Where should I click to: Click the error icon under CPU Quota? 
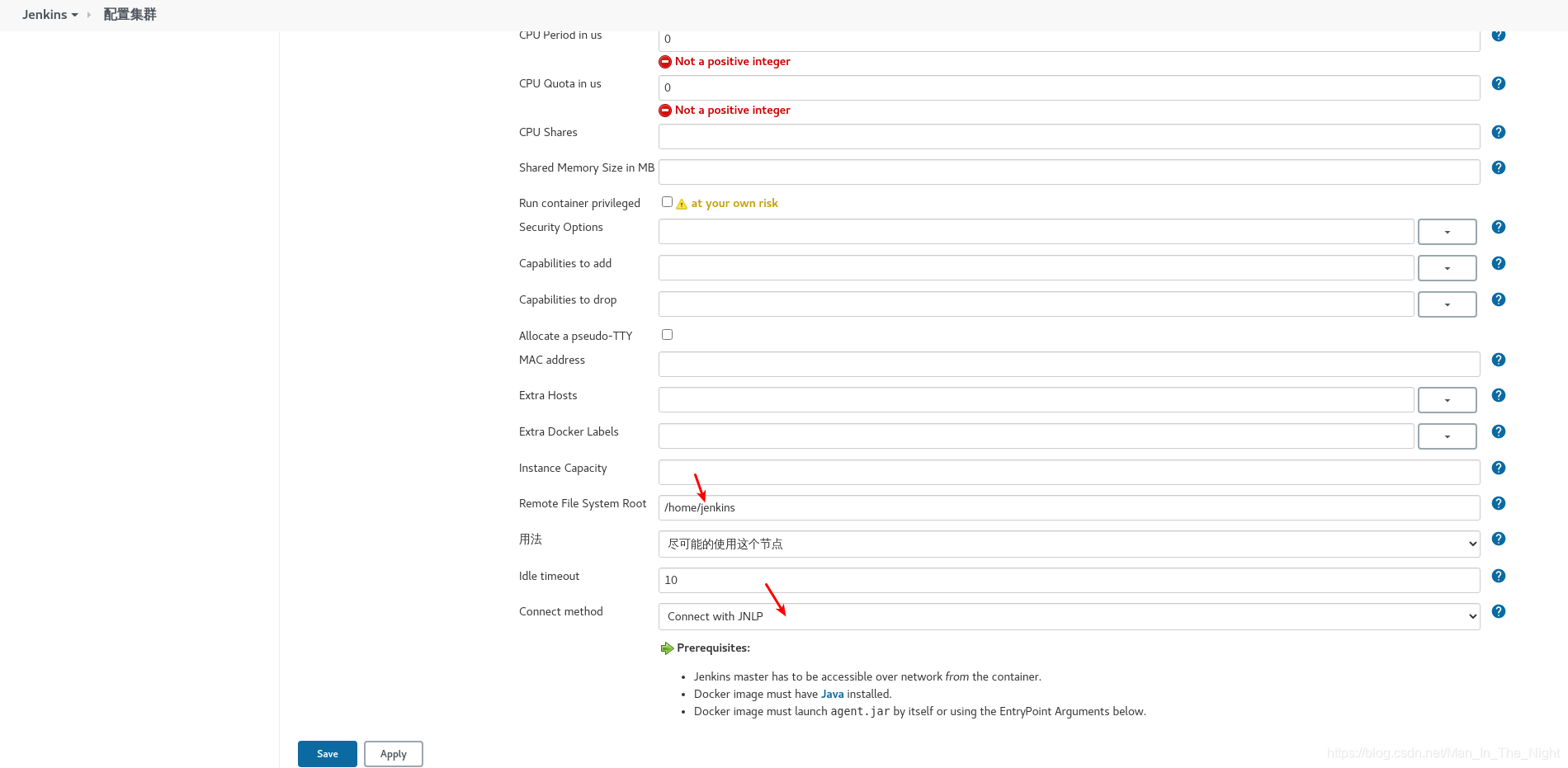pyautogui.click(x=665, y=111)
